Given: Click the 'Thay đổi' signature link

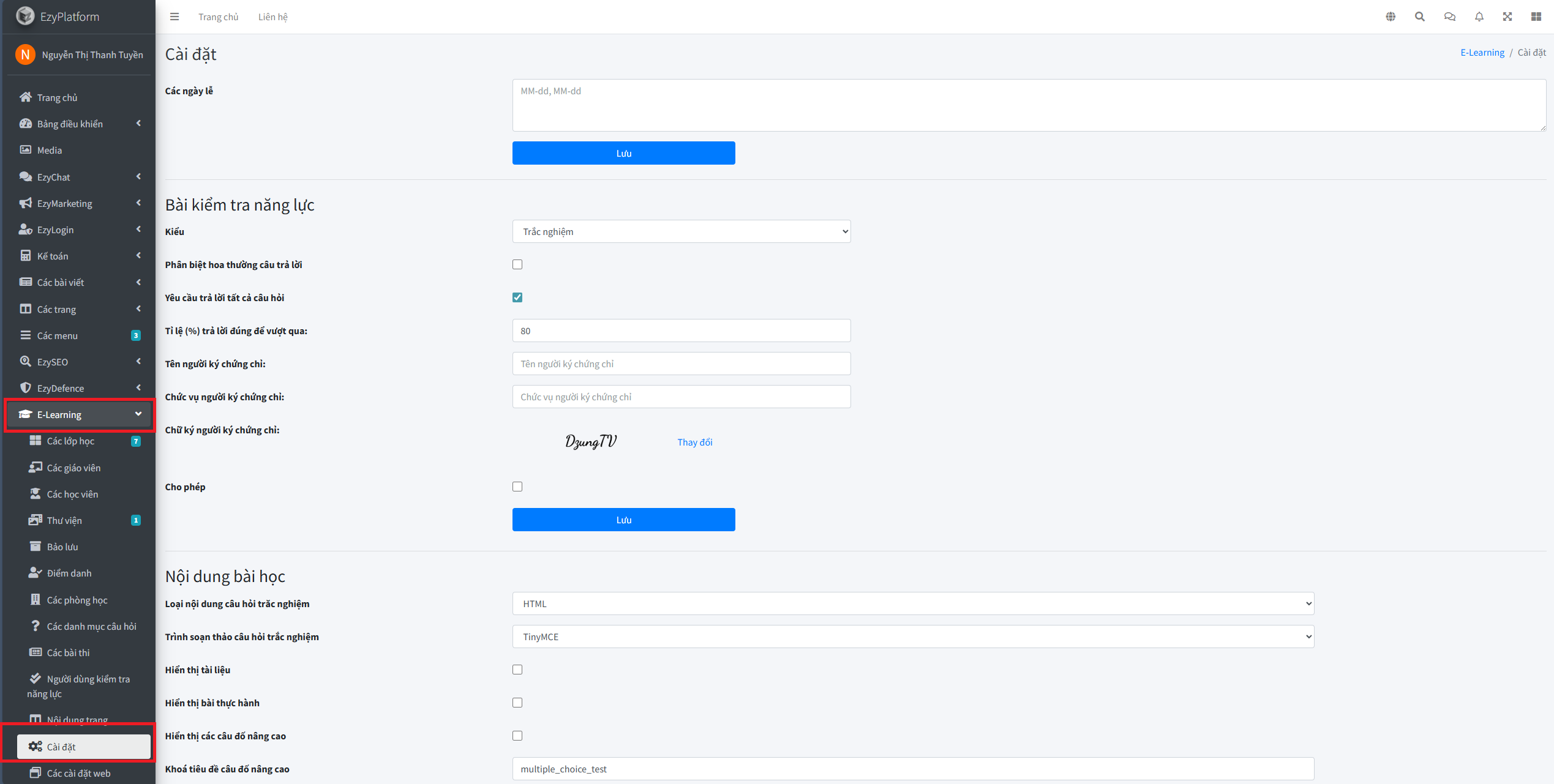Looking at the screenshot, I should click(x=694, y=442).
